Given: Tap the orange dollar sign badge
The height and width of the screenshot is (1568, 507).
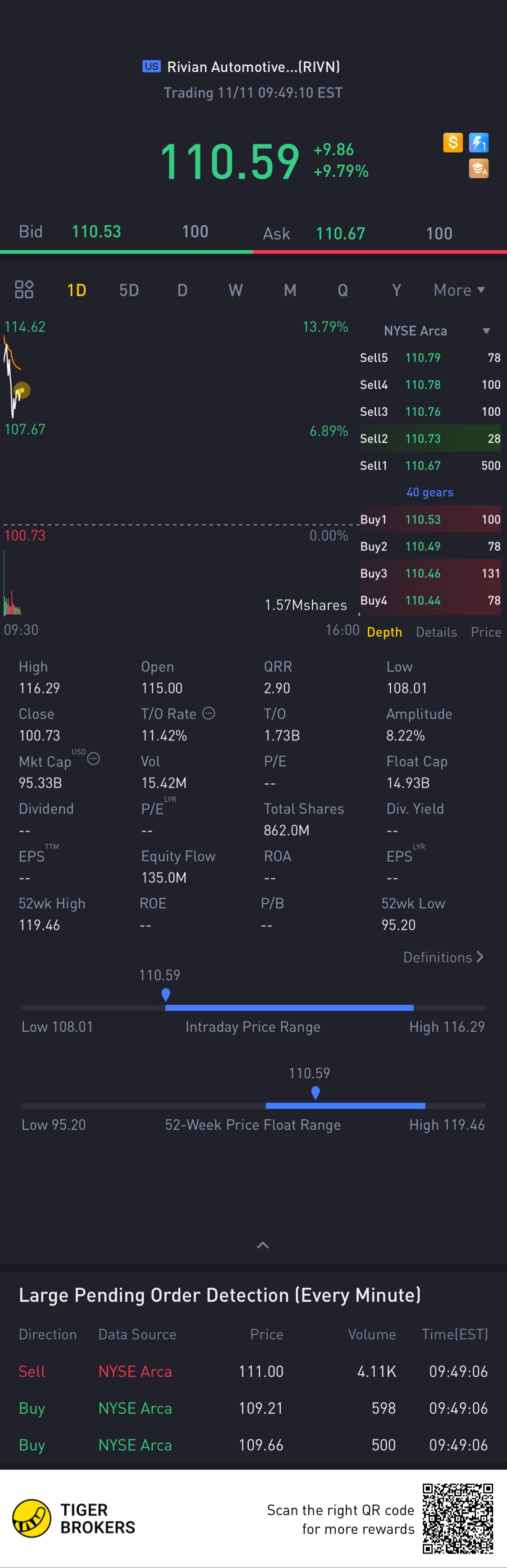Looking at the screenshot, I should [452, 143].
